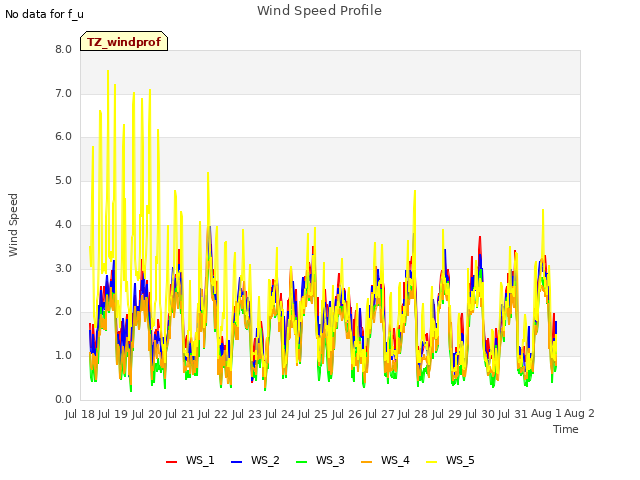Select the WS_5 legend label

pos(460,460)
